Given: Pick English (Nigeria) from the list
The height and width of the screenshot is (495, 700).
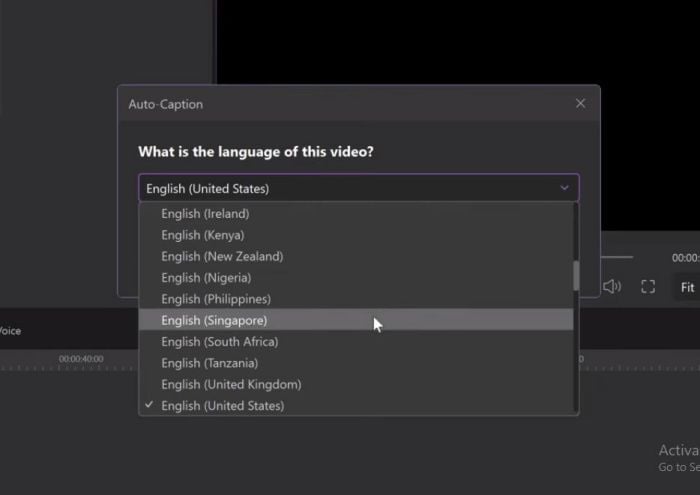Looking at the screenshot, I should pyautogui.click(x=206, y=278).
